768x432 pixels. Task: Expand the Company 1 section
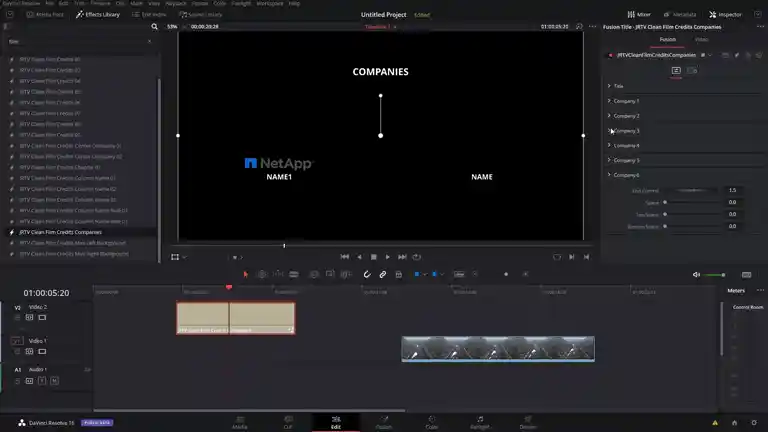point(624,101)
